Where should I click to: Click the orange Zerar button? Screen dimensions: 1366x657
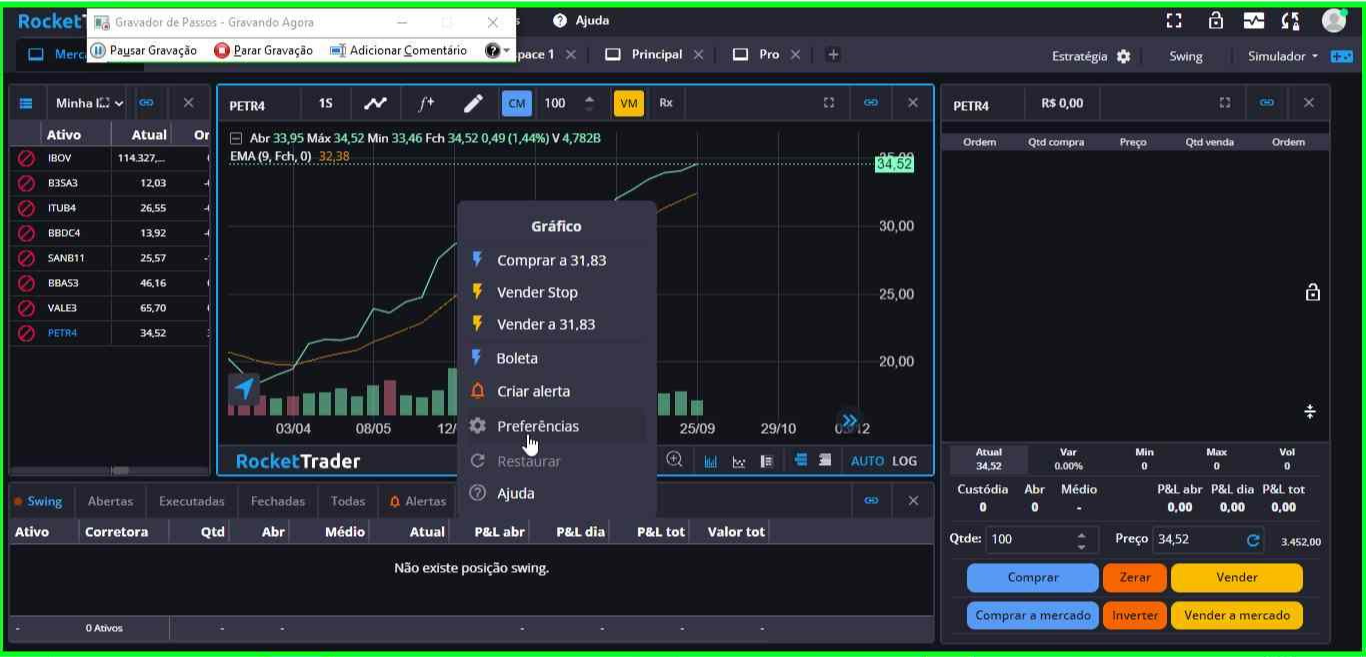pyautogui.click(x=1135, y=577)
